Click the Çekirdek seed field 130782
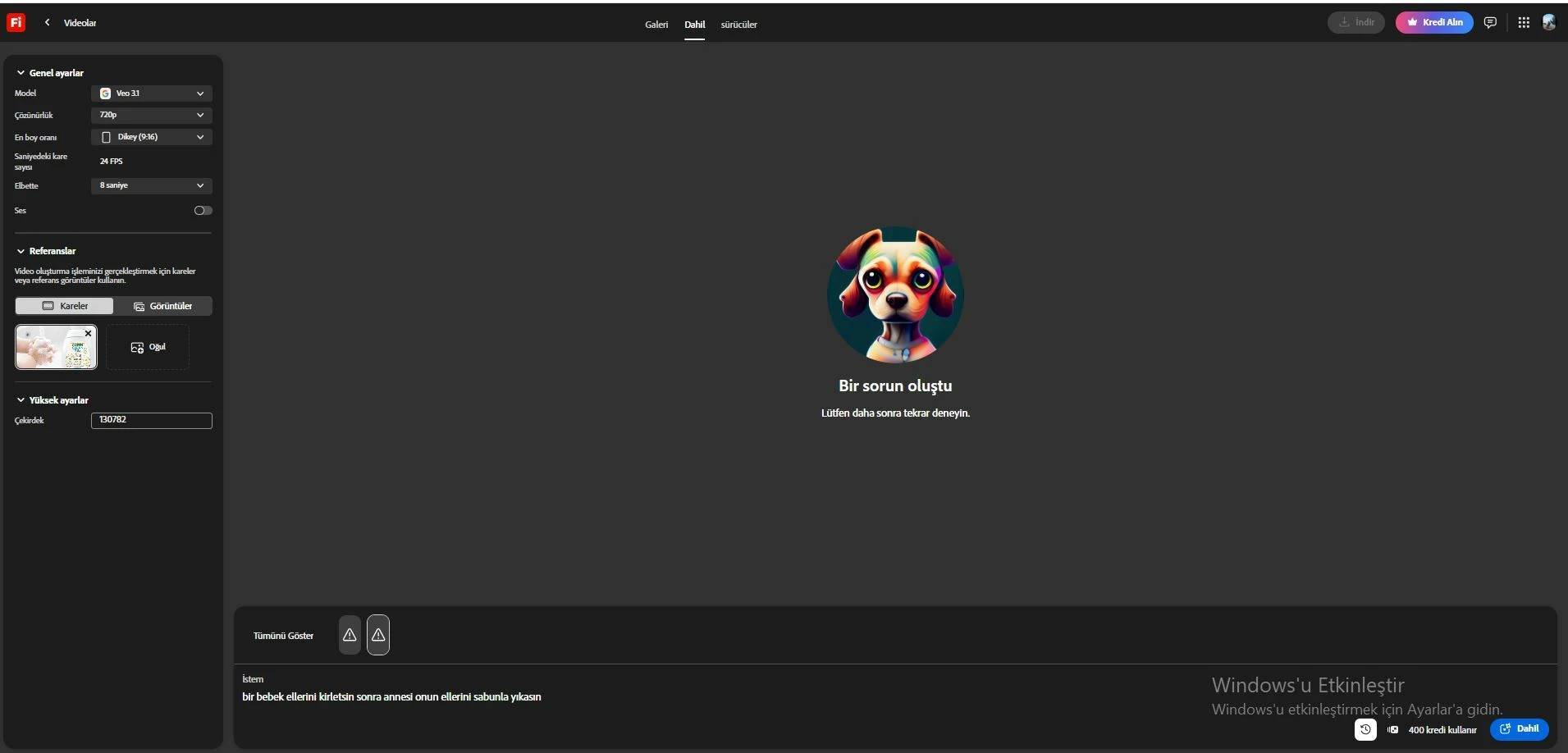The width and height of the screenshot is (1568, 753). 152,421
